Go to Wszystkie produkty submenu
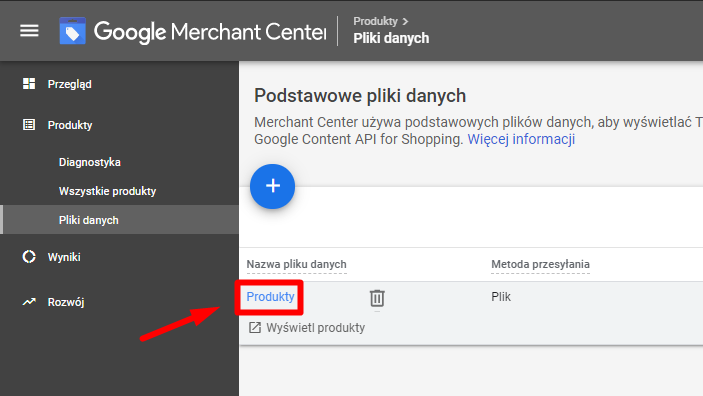 pyautogui.click(x=108, y=191)
